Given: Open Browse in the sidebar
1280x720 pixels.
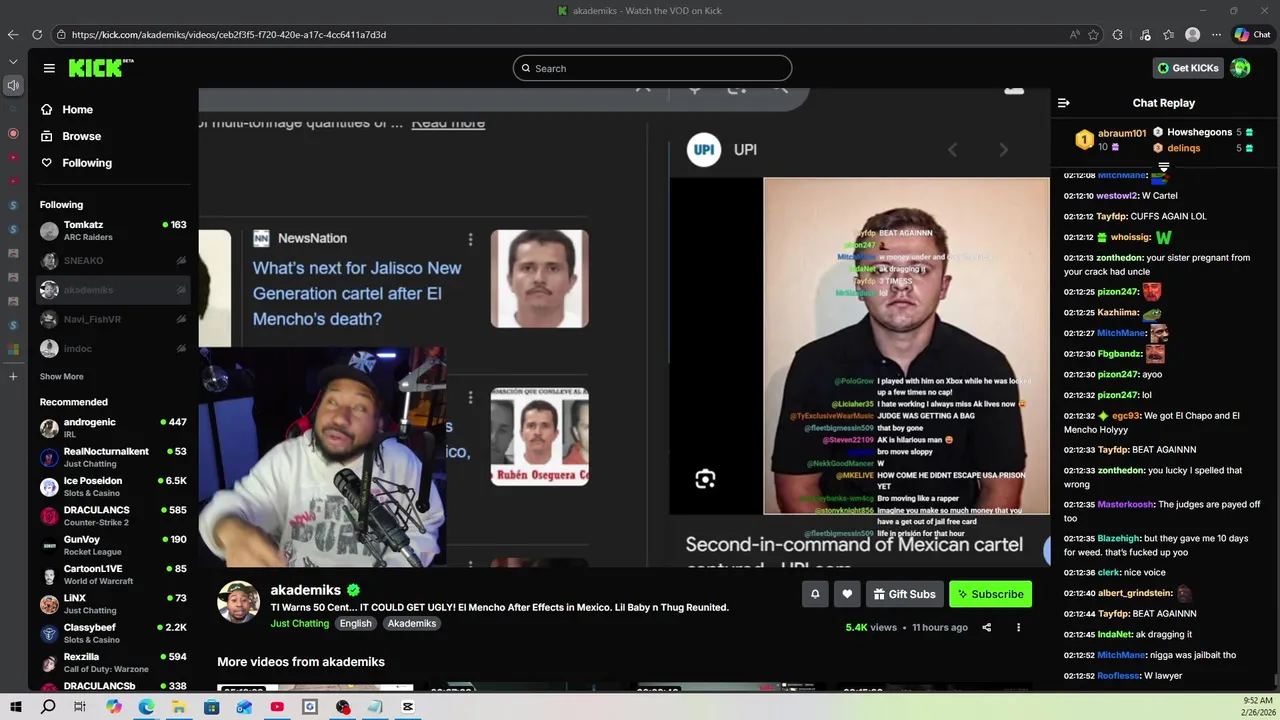Looking at the screenshot, I should pos(81,136).
